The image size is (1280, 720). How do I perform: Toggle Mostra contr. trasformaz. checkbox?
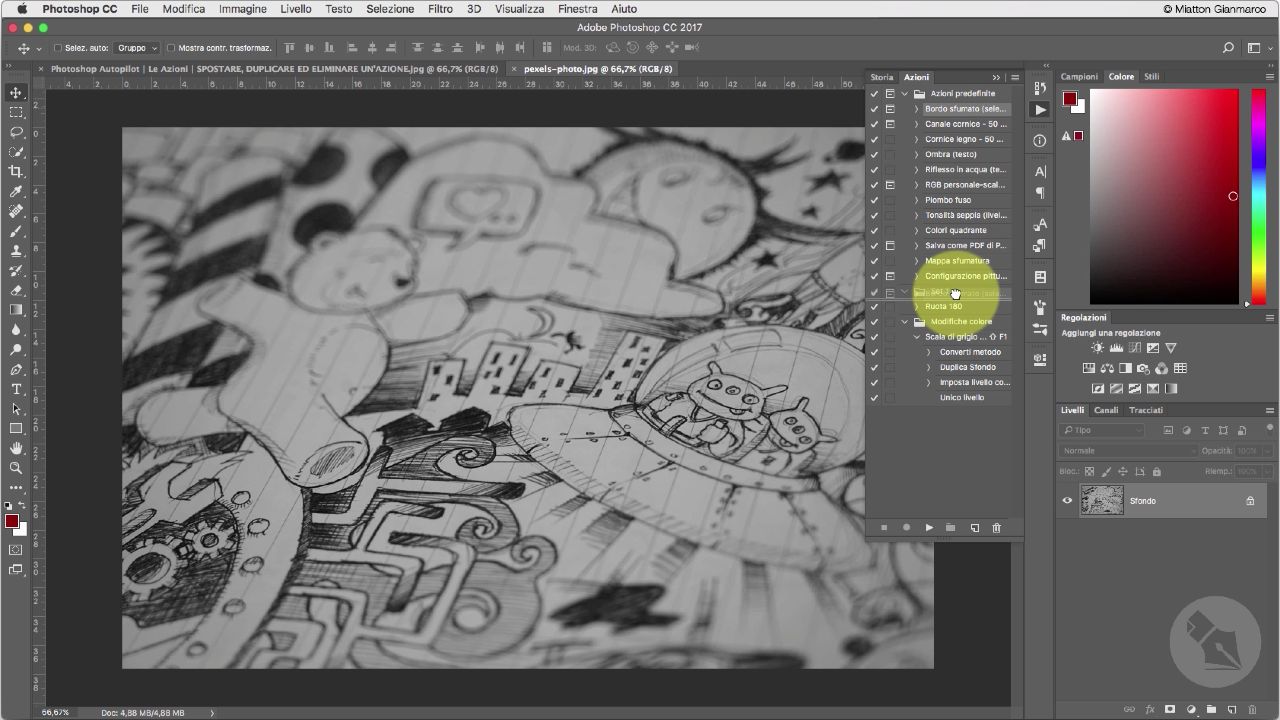tap(170, 48)
